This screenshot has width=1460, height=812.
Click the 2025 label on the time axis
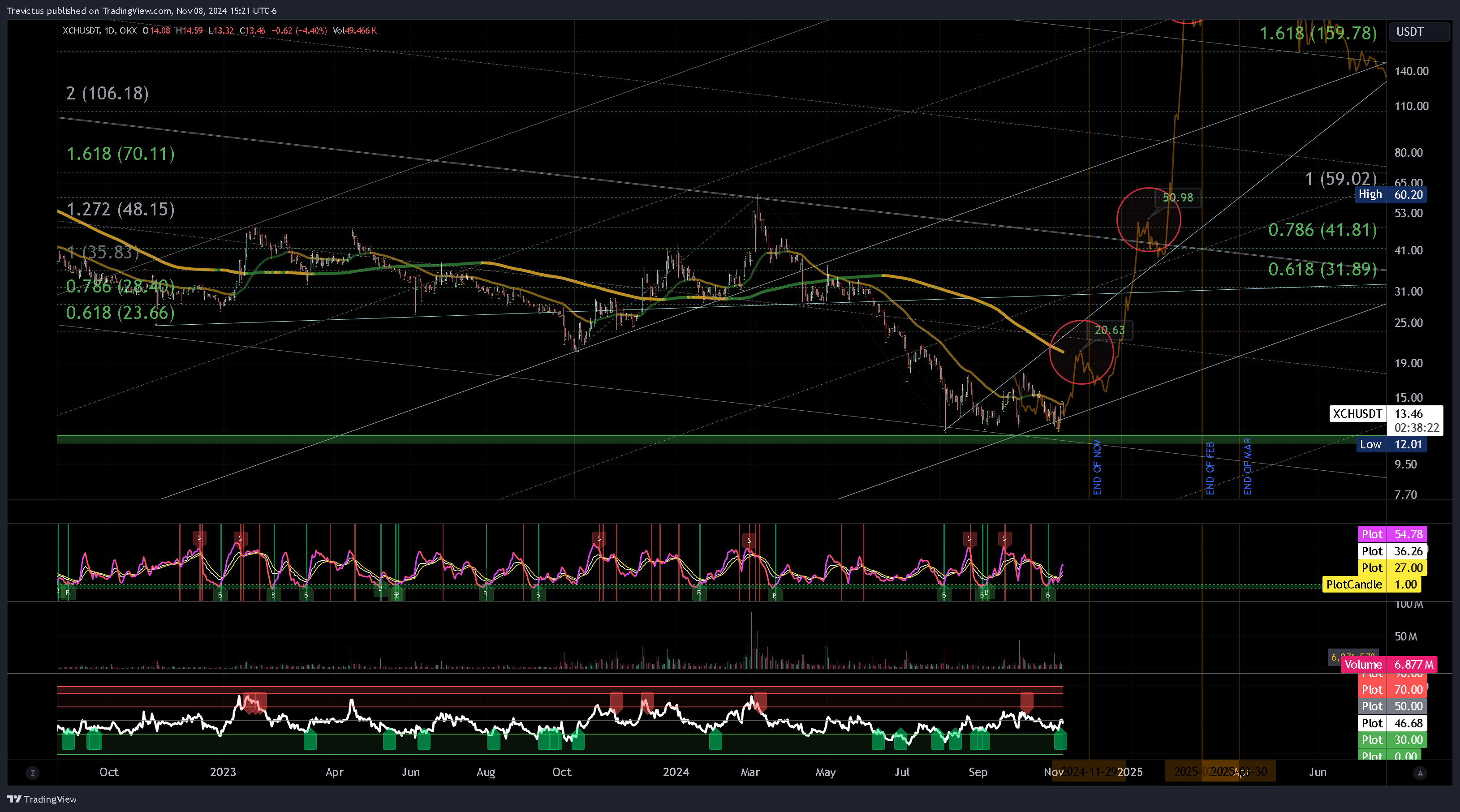point(1129,772)
